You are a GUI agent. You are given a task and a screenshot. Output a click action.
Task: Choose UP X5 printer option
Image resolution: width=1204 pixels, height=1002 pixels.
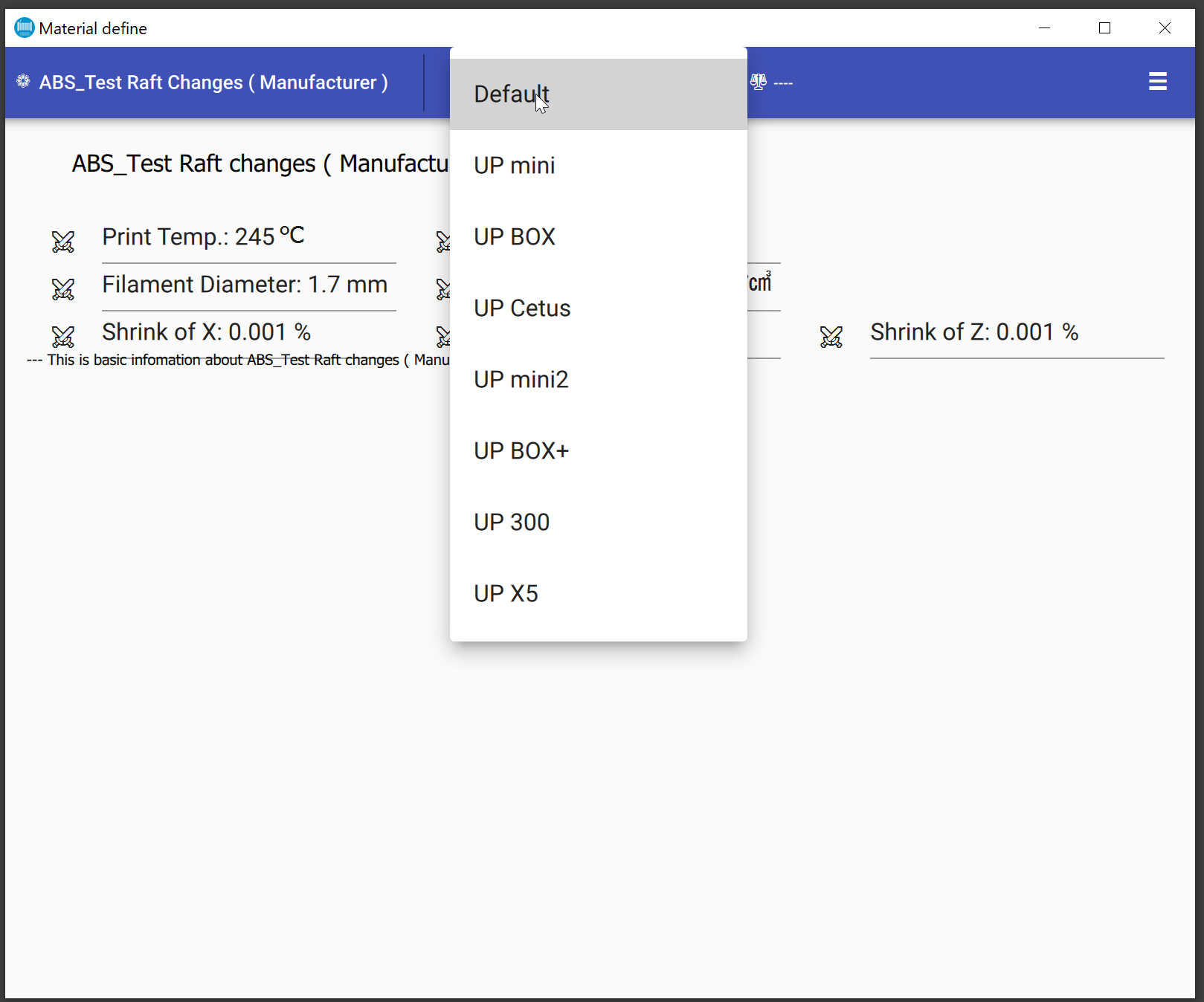tap(599, 594)
